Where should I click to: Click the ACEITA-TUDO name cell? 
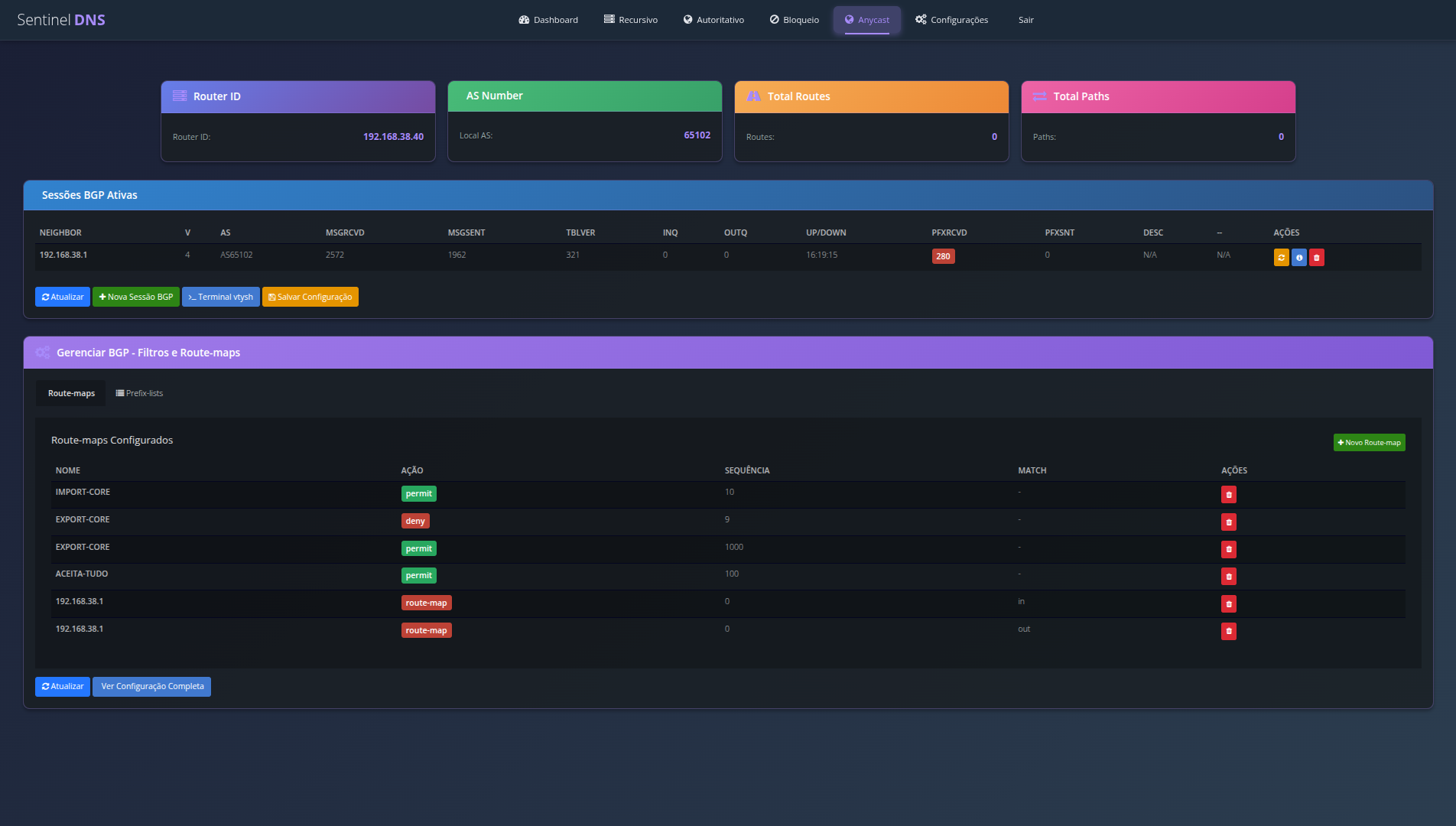click(82, 574)
